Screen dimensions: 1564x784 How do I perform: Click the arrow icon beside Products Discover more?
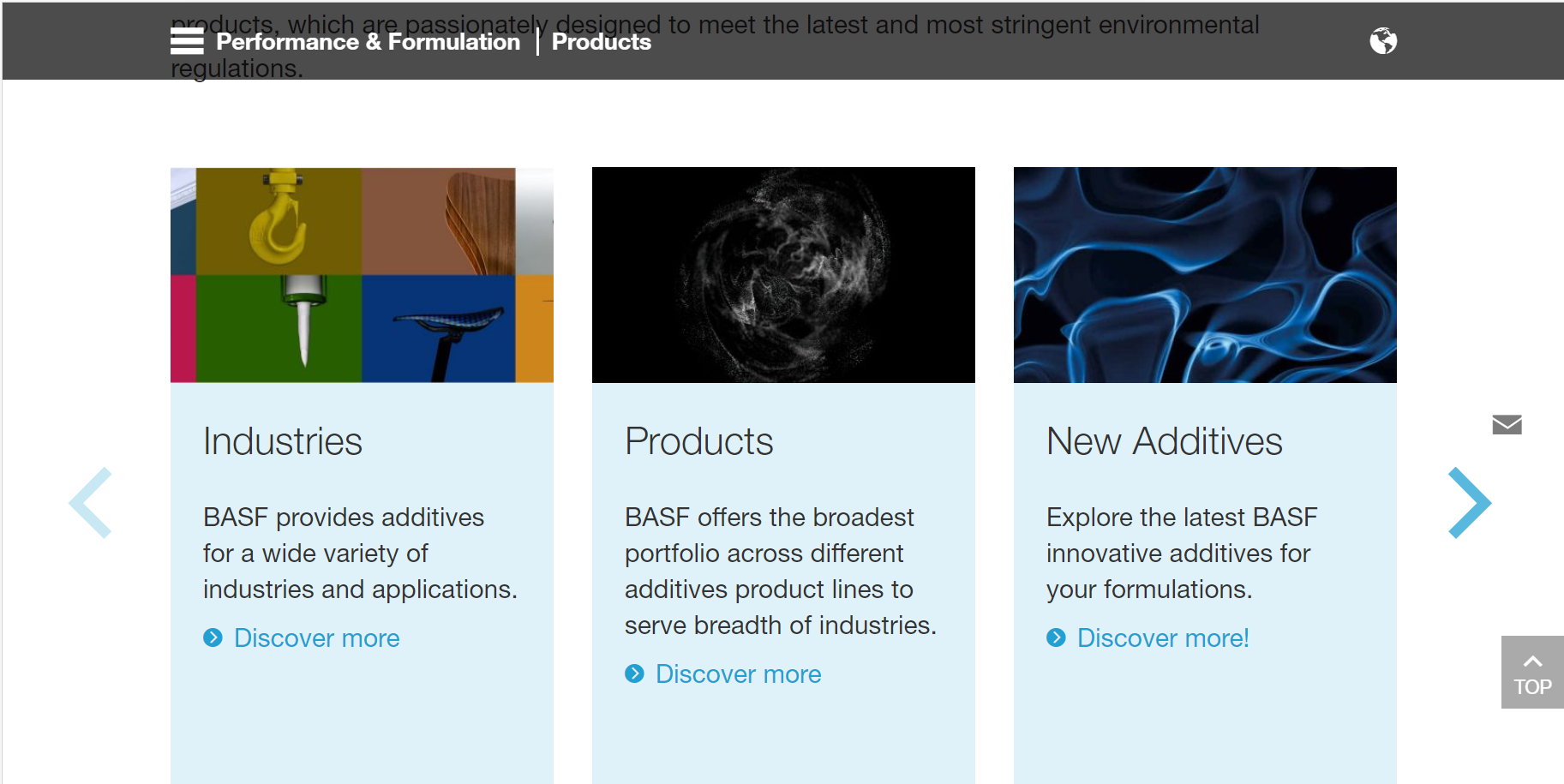coord(634,673)
